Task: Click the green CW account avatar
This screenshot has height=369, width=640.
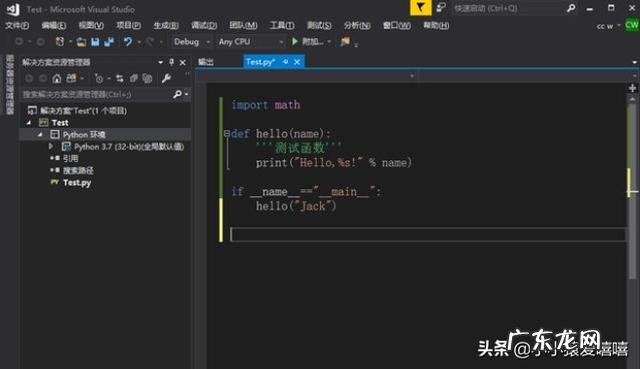Action: (x=632, y=24)
